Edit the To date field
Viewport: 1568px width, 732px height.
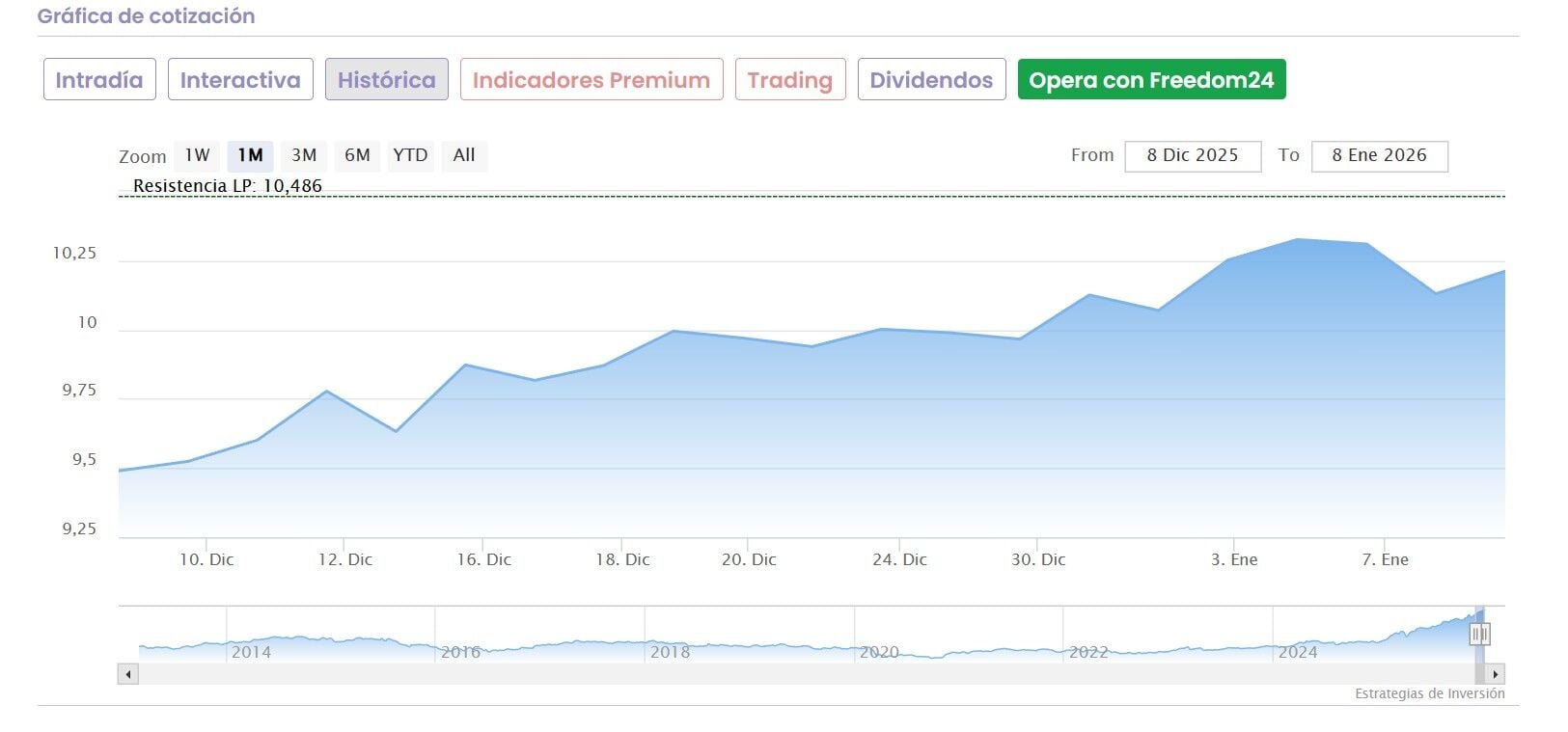click(1379, 156)
